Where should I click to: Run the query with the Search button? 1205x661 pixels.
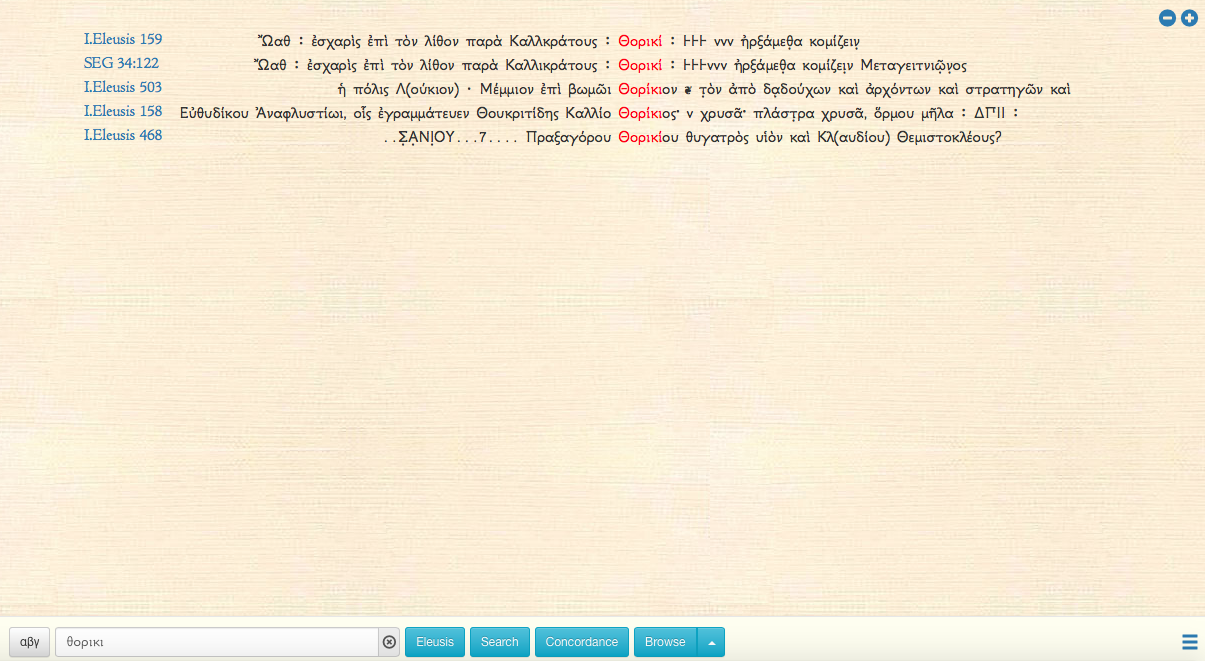tap(499, 642)
